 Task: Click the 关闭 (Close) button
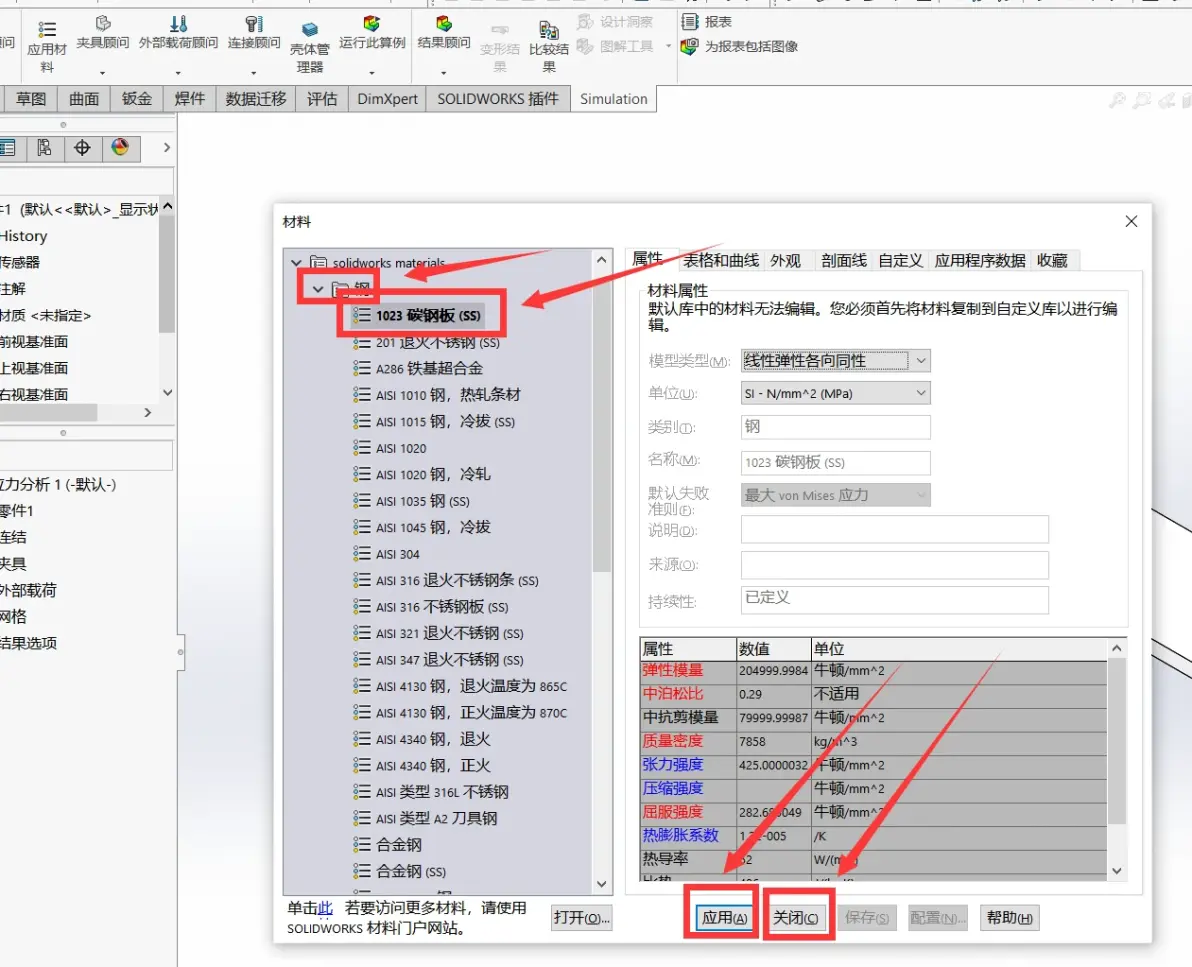coord(795,918)
